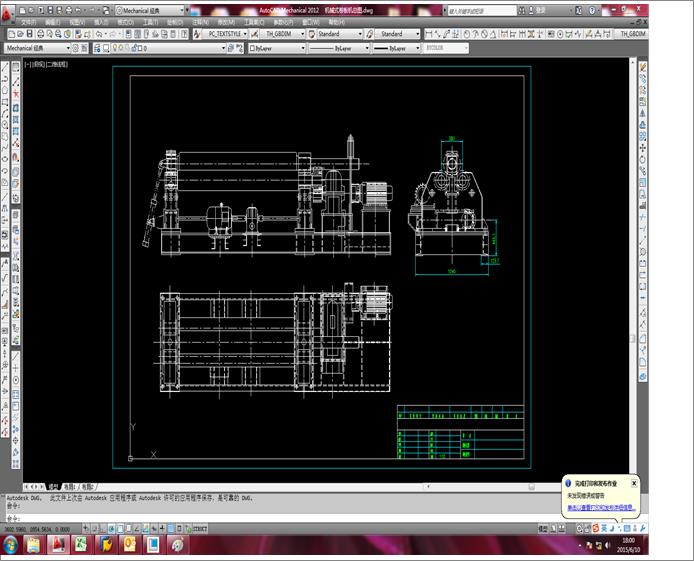Open the sixth menu (Tools) in the menu bar

pos(150,22)
